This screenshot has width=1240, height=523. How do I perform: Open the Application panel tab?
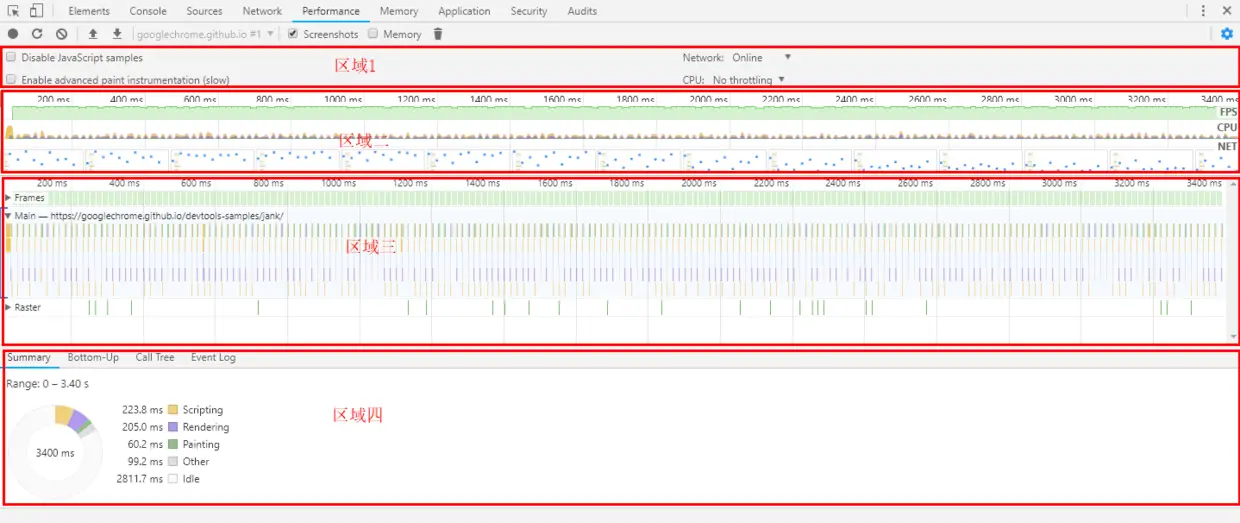click(x=464, y=11)
